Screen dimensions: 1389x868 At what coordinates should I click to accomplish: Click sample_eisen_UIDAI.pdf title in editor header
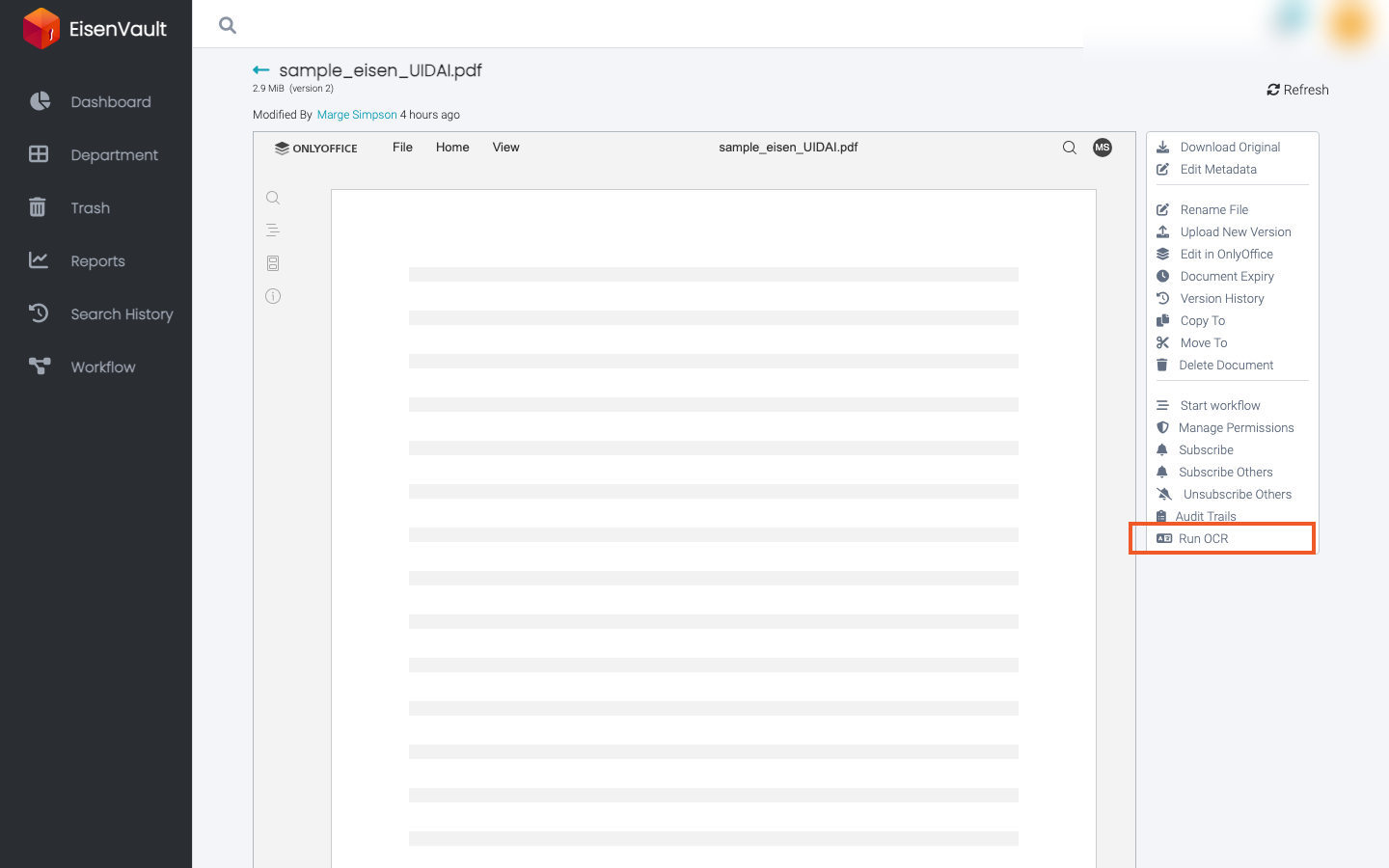(788, 148)
